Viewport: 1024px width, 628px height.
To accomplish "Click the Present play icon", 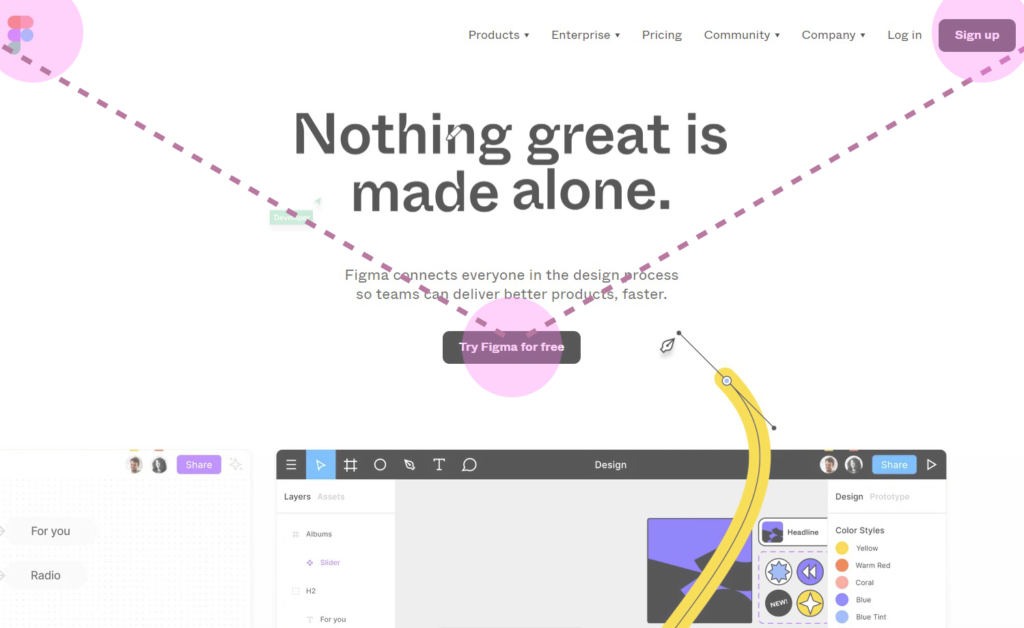I will coord(932,465).
